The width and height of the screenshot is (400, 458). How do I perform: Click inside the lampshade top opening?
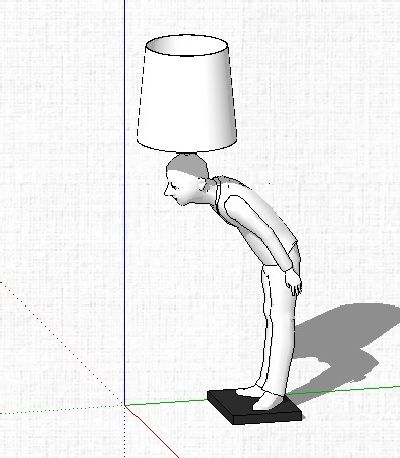[187, 46]
